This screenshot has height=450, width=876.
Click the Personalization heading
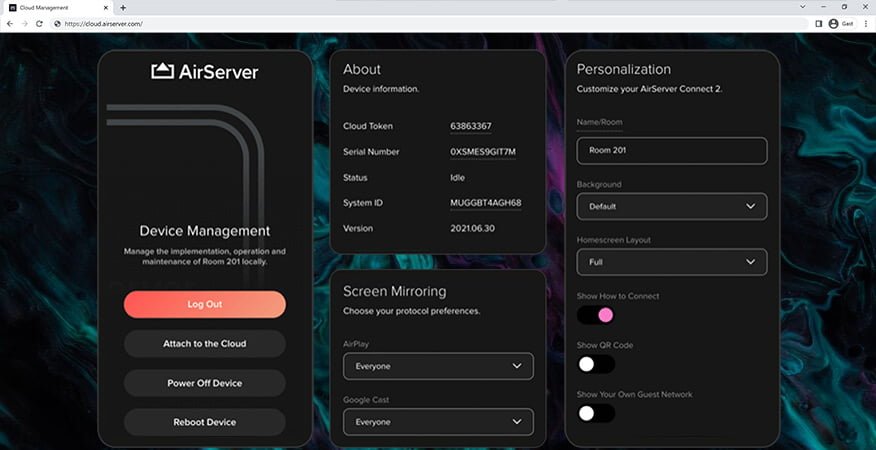click(x=623, y=69)
